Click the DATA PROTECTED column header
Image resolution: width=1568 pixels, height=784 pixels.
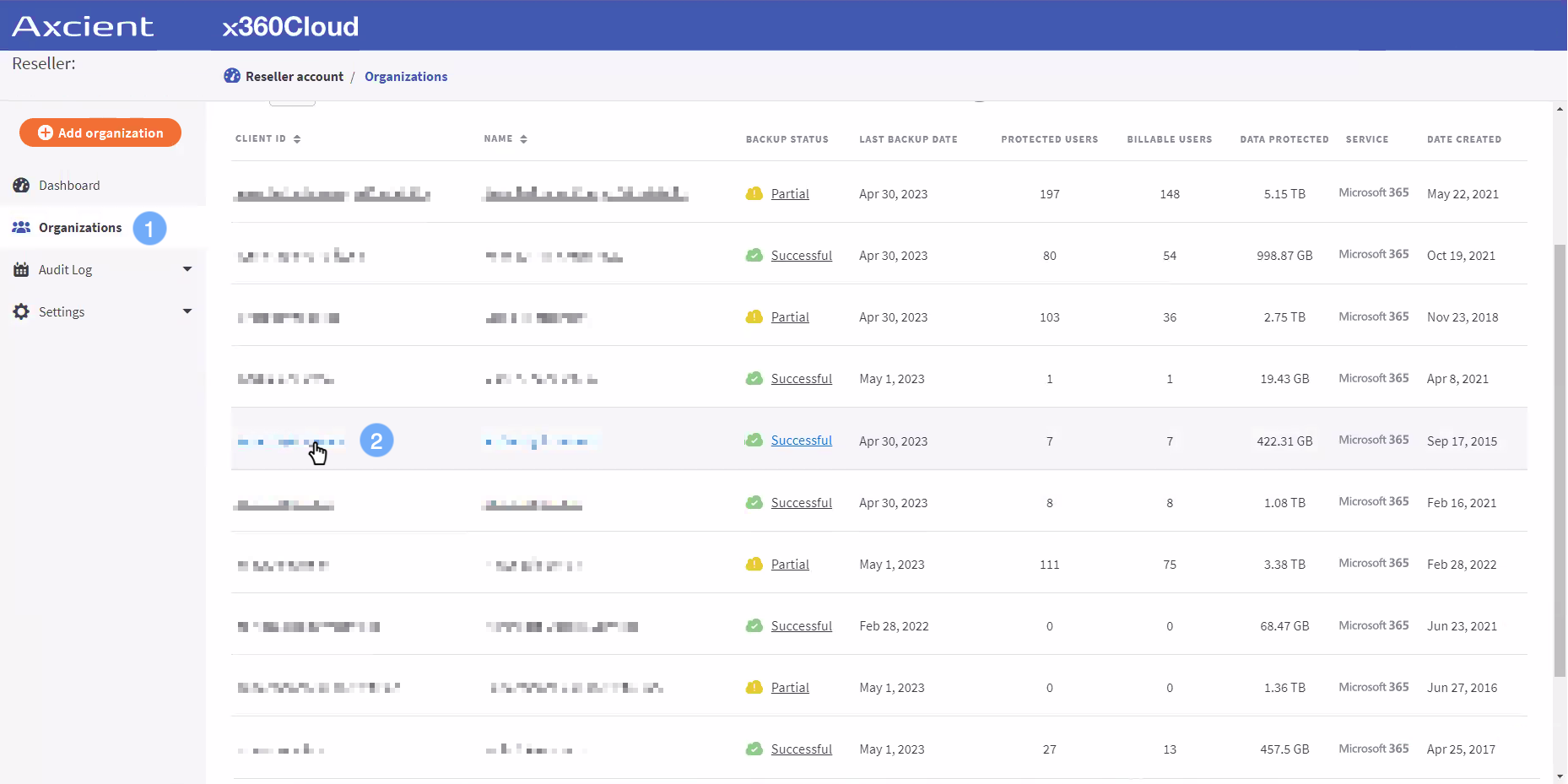[1284, 139]
